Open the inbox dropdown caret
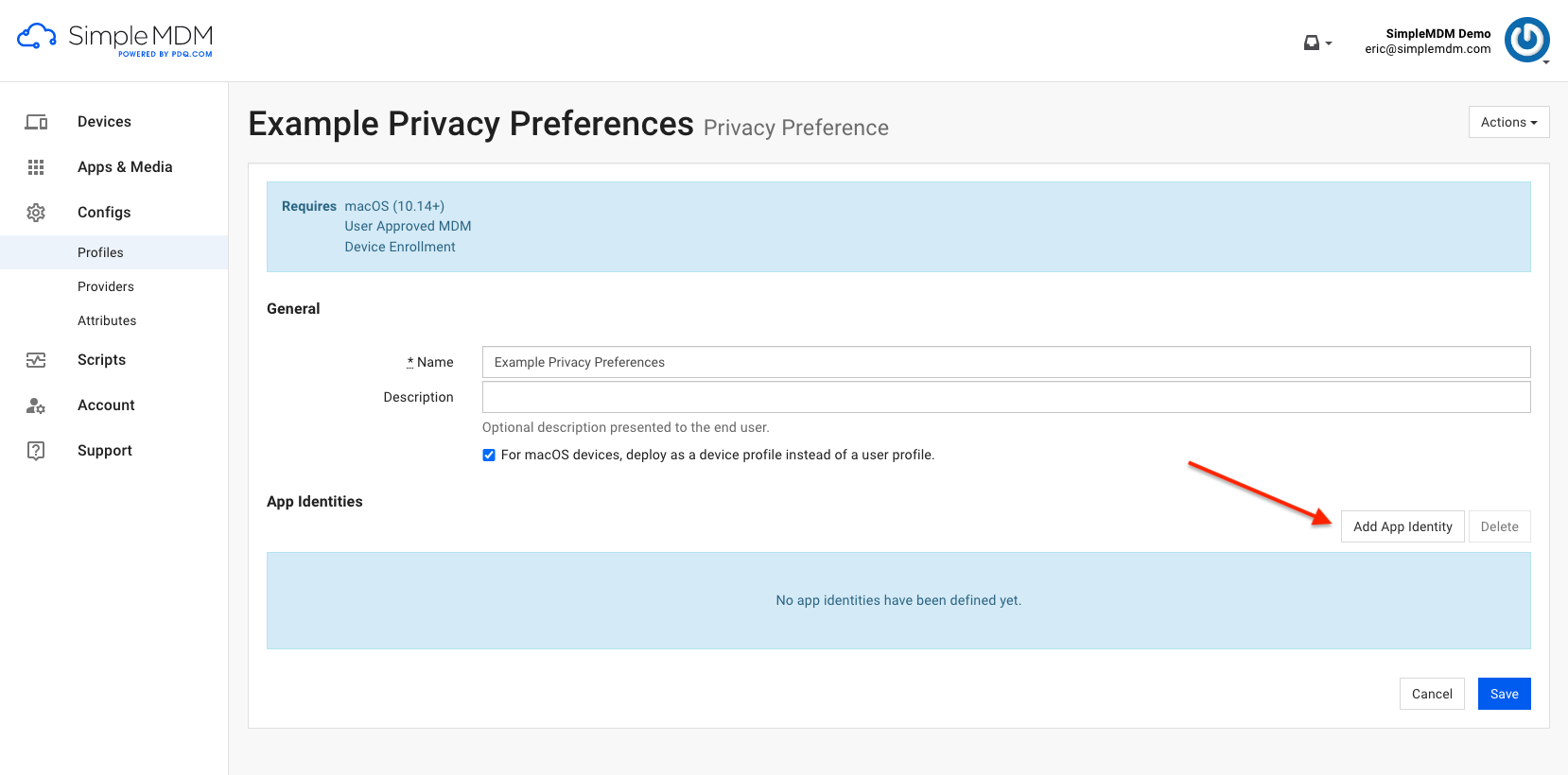This screenshot has height=775, width=1568. point(1329,43)
